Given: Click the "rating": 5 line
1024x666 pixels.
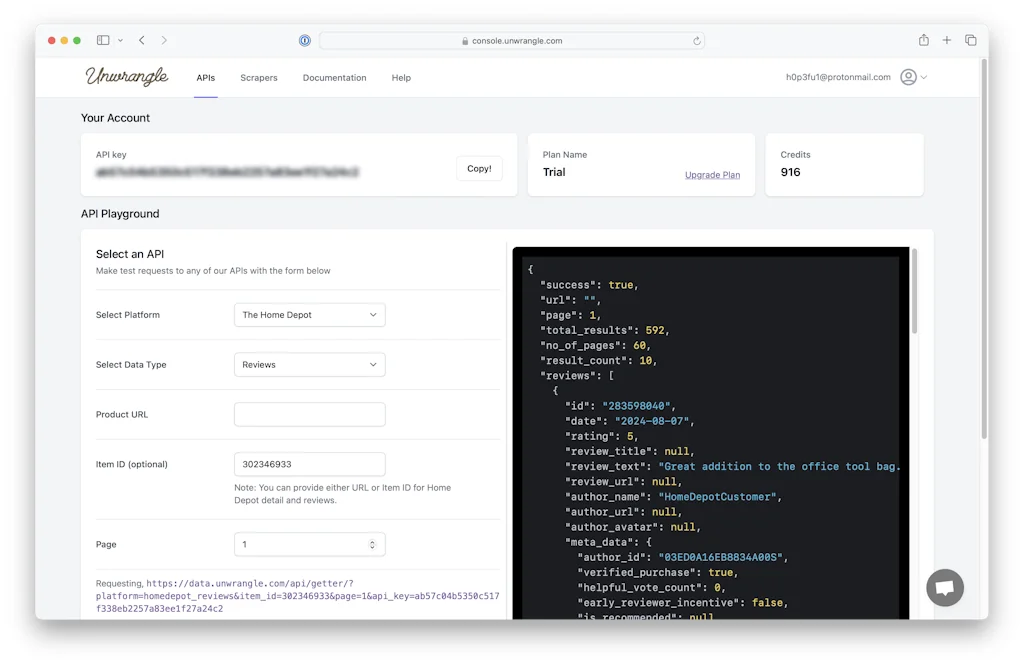Looking at the screenshot, I should [x=601, y=436].
